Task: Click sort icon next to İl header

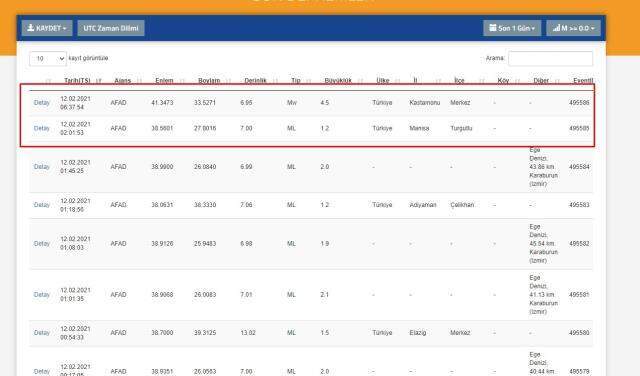Action: click(438, 81)
